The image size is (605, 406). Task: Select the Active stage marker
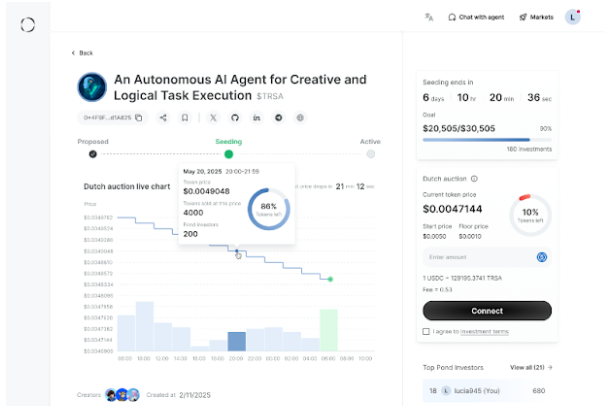coord(370,154)
